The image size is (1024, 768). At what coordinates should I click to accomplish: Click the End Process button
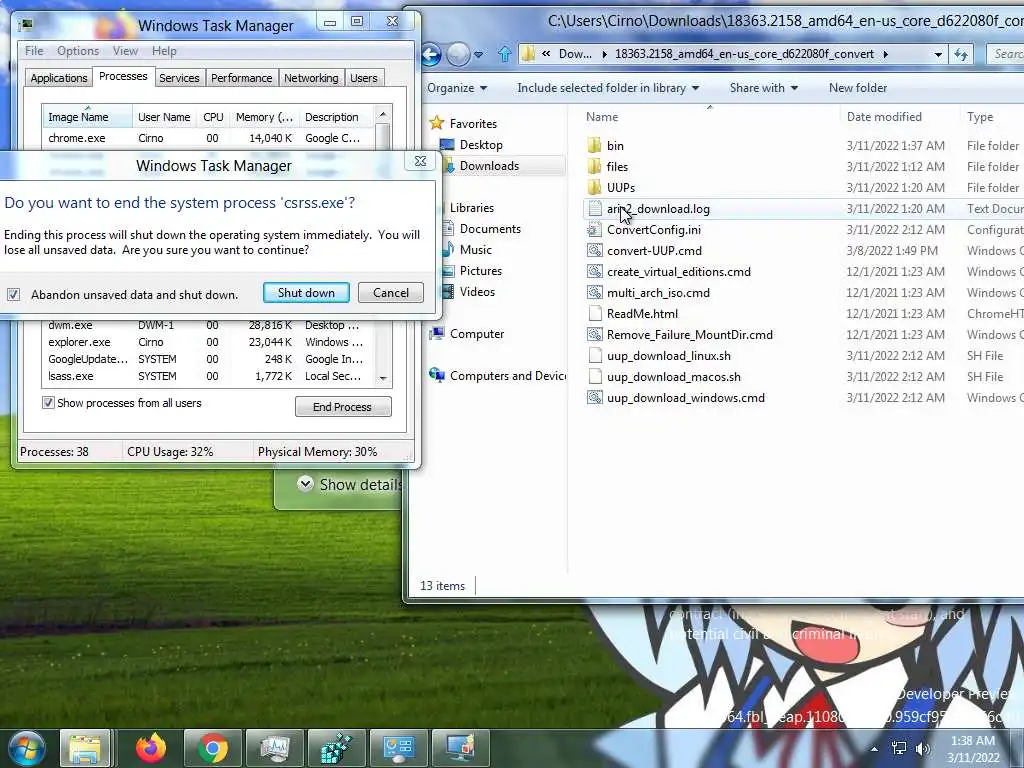(343, 407)
